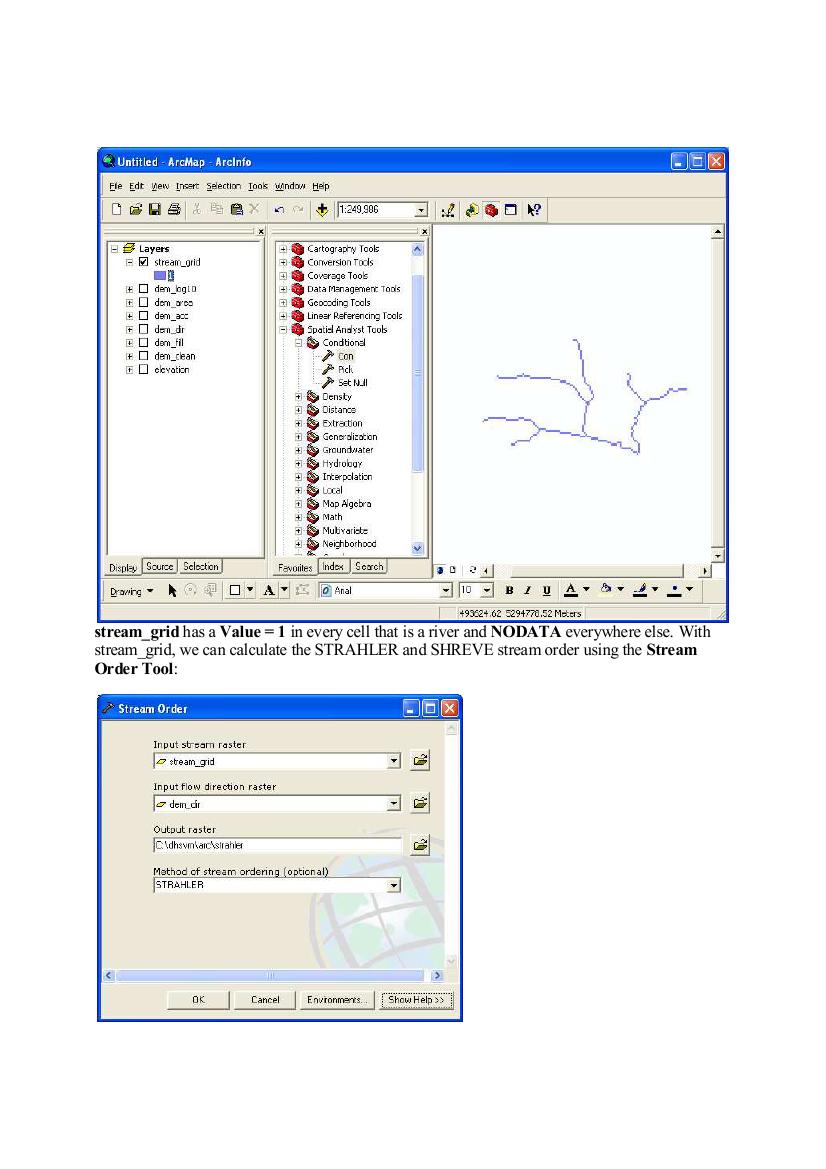Open the Command Line window icon

[x=511, y=210]
